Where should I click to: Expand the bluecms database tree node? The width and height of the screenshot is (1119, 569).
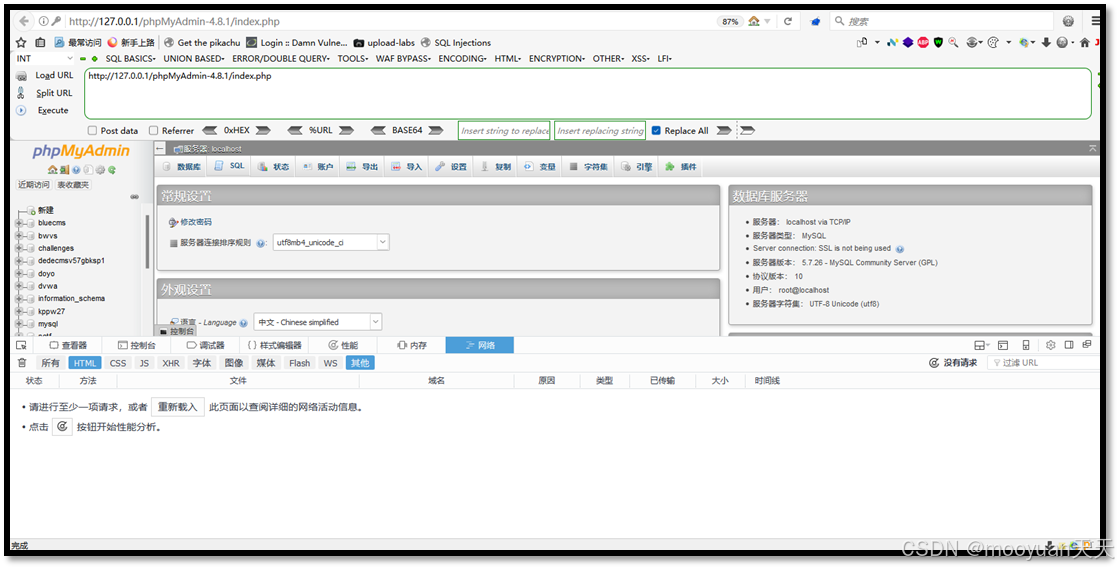point(19,223)
